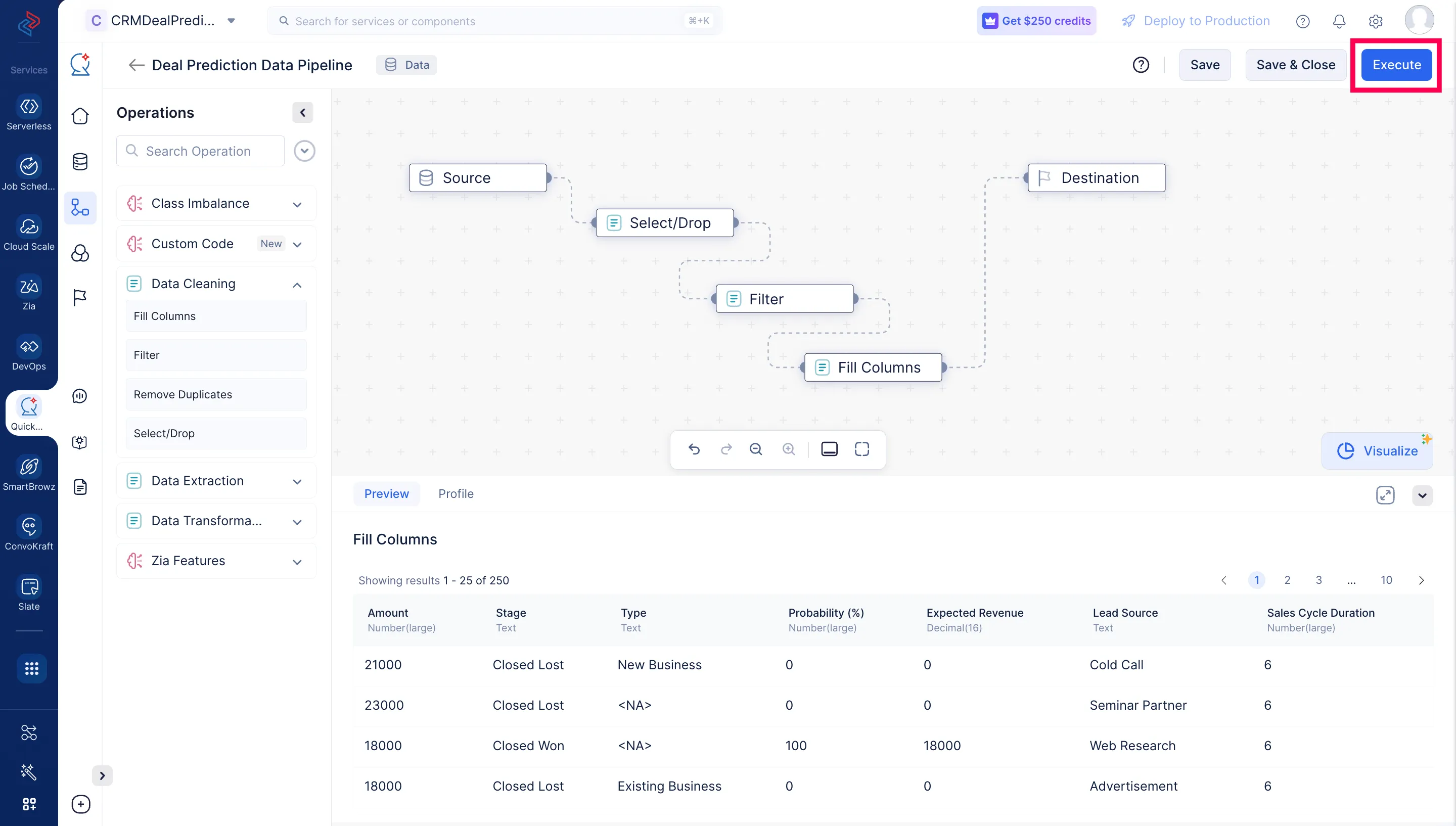Select the Remove Duplicates operation
1456x826 pixels.
[216, 394]
